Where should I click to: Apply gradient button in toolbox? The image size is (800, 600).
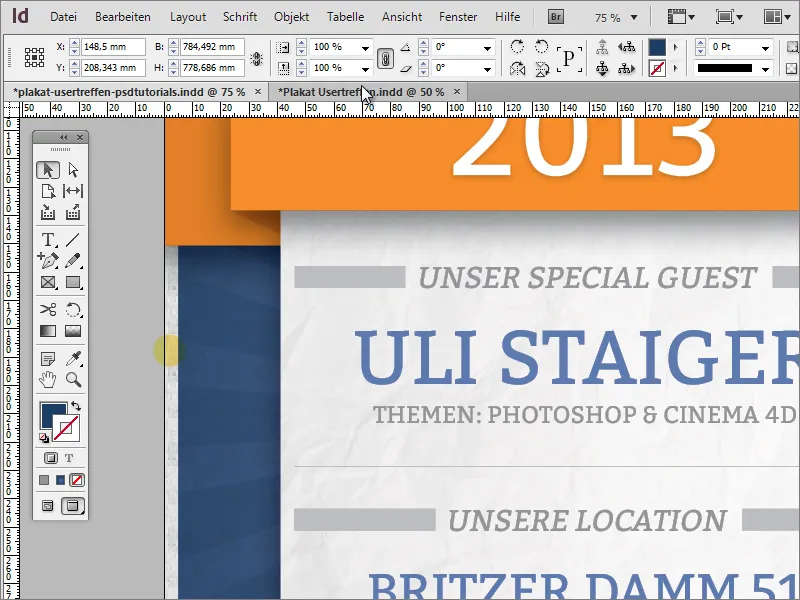pos(60,480)
